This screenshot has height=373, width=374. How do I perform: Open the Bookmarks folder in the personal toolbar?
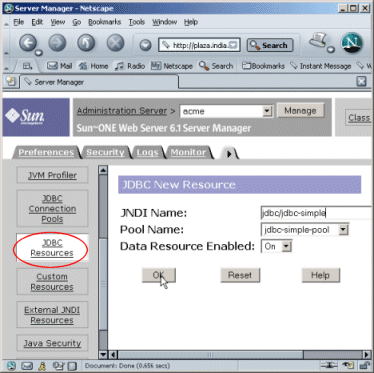263,66
